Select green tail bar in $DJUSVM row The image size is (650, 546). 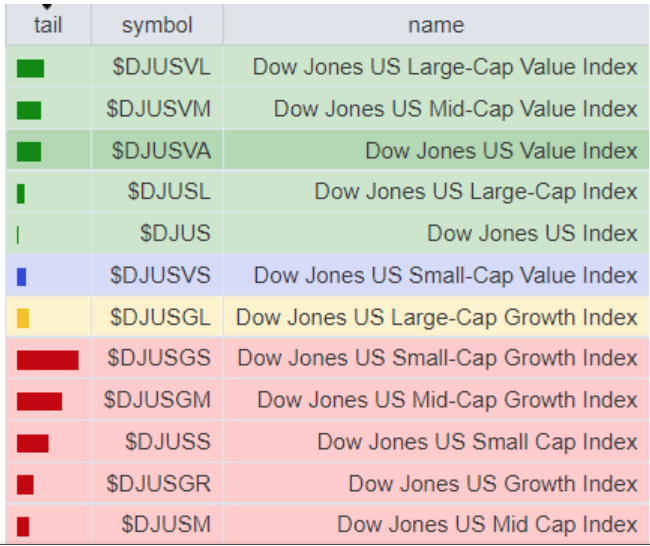[x=29, y=110]
